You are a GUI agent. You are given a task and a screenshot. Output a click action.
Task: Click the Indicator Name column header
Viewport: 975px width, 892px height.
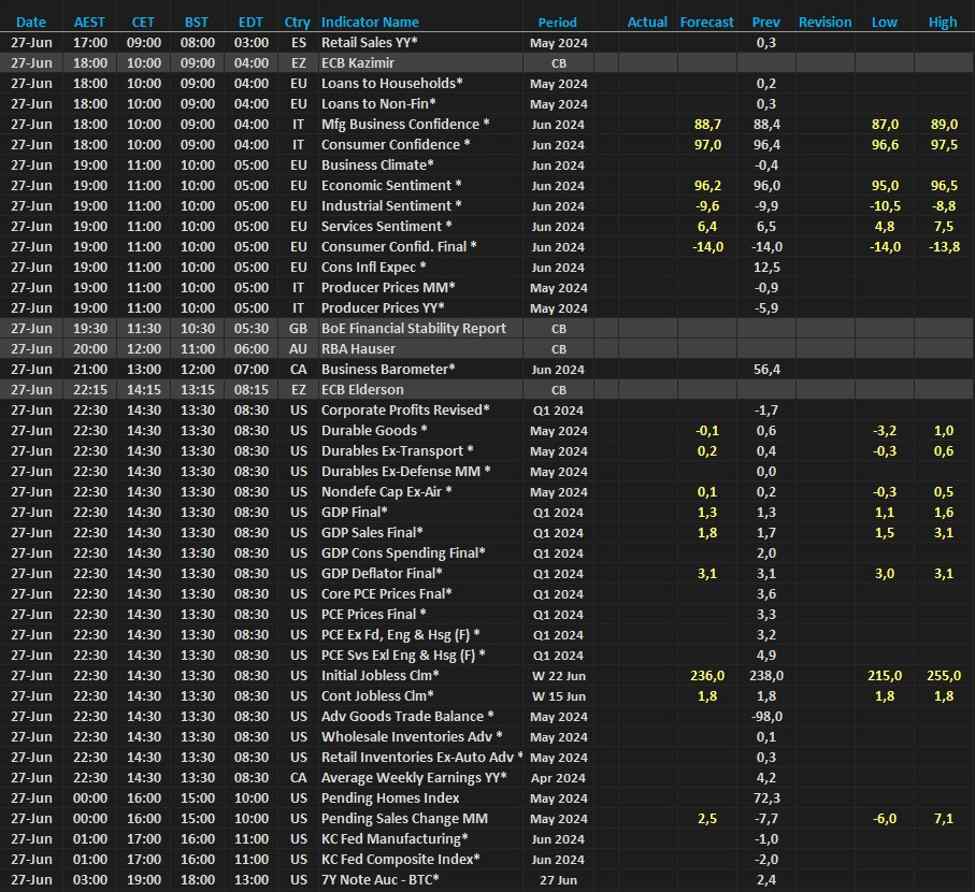(x=370, y=22)
